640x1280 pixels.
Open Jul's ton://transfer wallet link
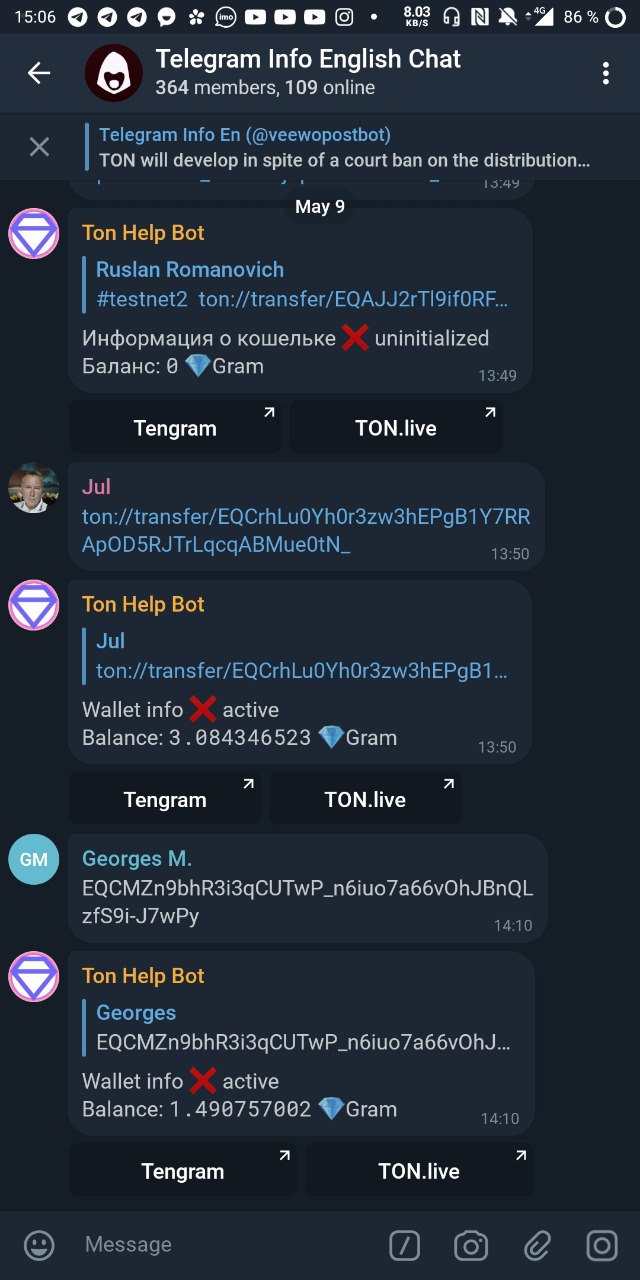pos(305,530)
